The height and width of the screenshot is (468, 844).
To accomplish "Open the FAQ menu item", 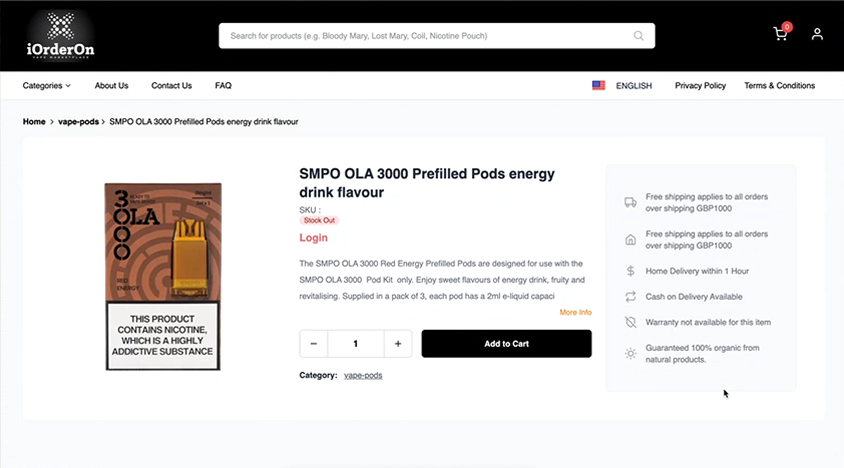I will [x=223, y=86].
